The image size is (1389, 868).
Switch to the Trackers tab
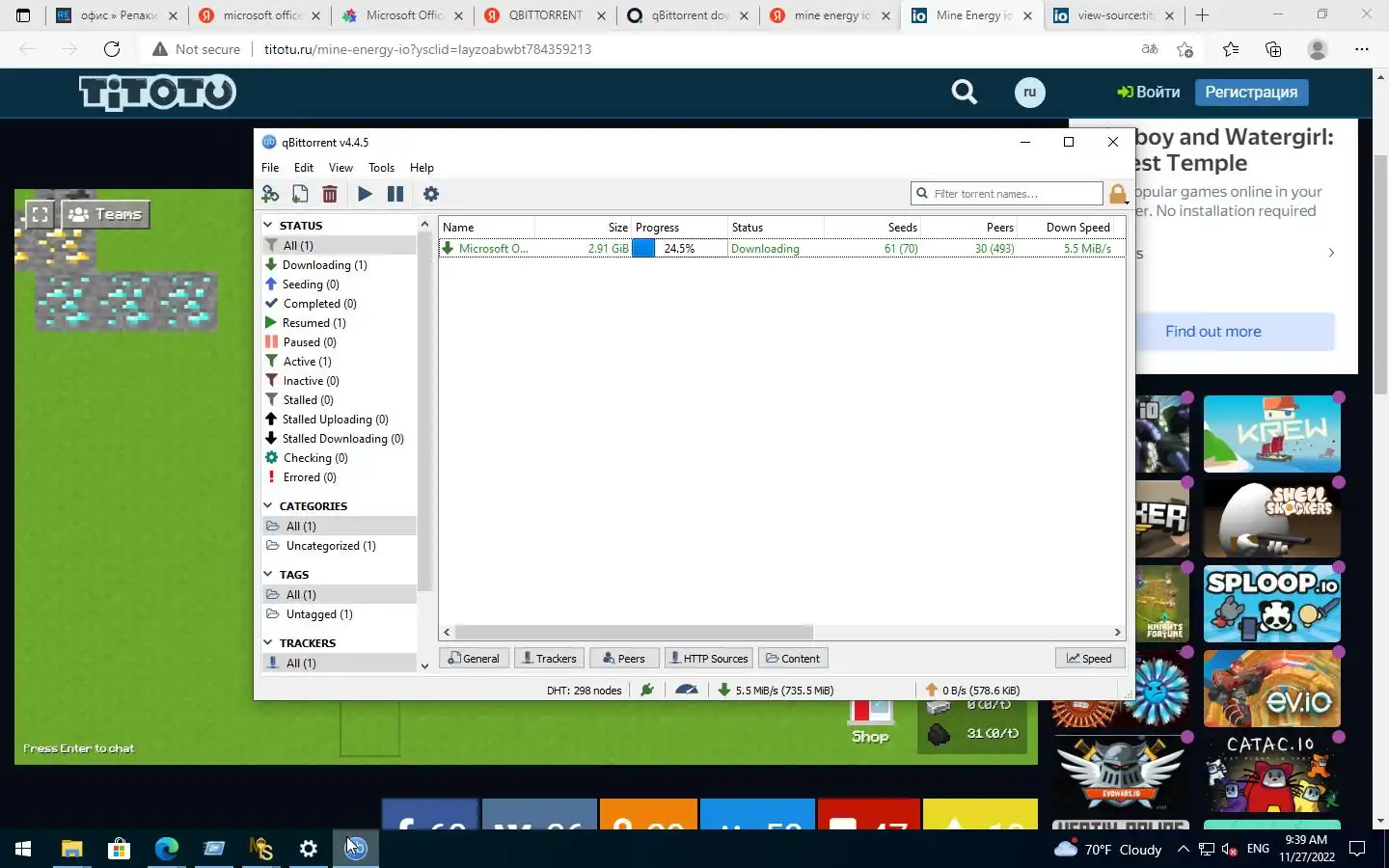click(549, 659)
